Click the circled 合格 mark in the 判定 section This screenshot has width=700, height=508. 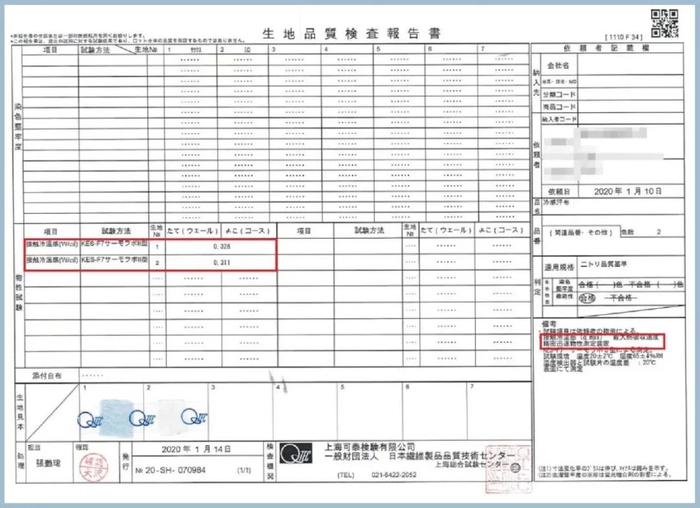[x=587, y=298]
